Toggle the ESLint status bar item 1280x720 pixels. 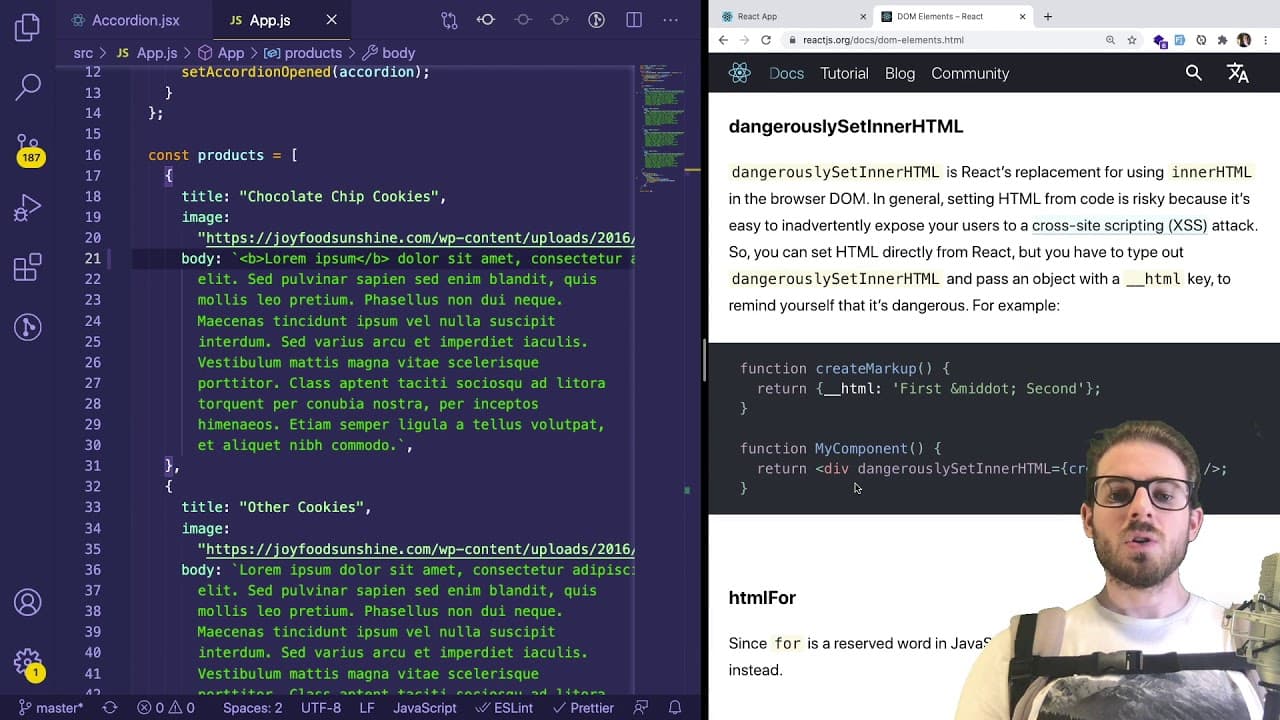506,707
